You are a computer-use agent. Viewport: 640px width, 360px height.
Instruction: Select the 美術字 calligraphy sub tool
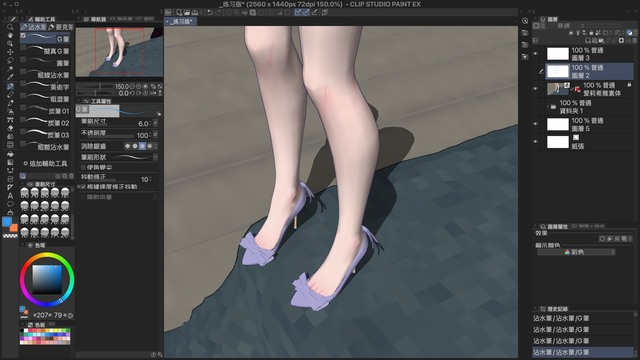tap(45, 87)
